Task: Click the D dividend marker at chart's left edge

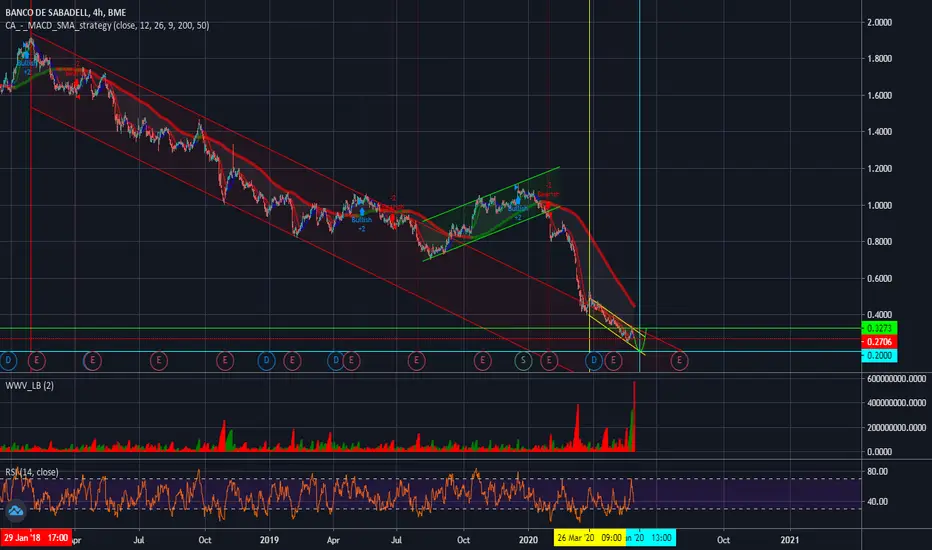Action: pos(8,360)
